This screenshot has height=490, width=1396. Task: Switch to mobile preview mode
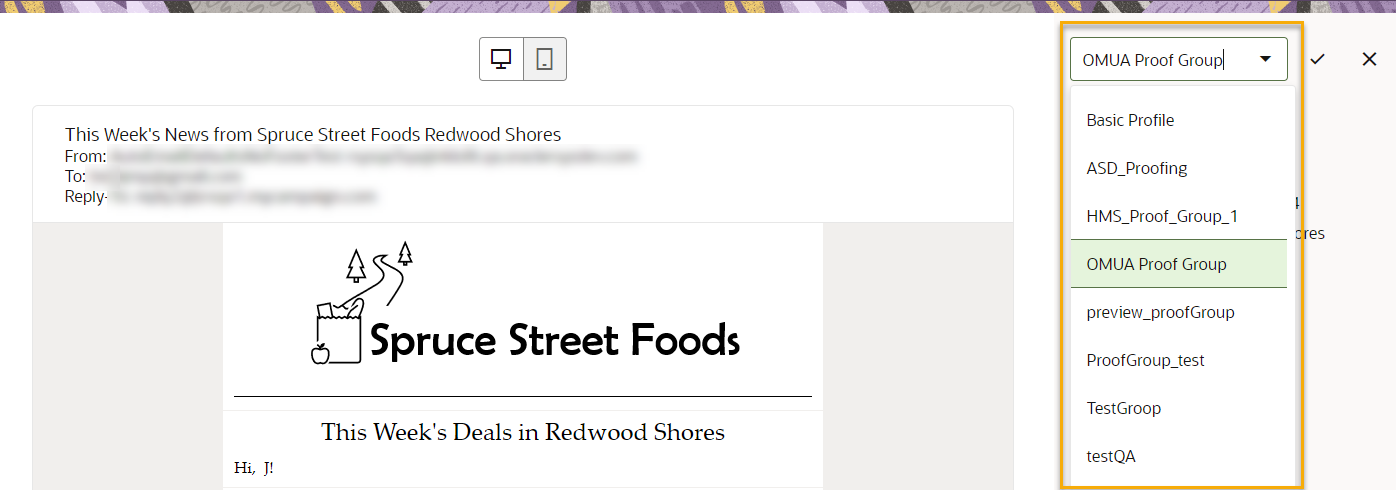[x=544, y=59]
